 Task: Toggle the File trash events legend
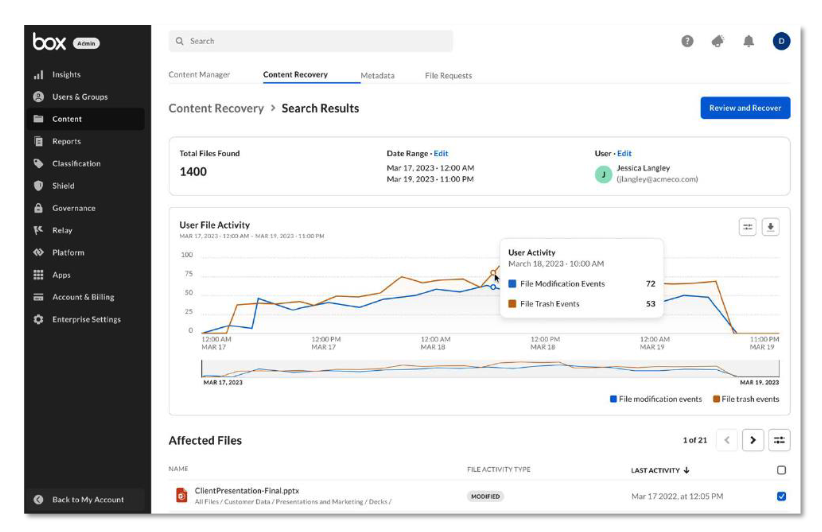click(746, 399)
